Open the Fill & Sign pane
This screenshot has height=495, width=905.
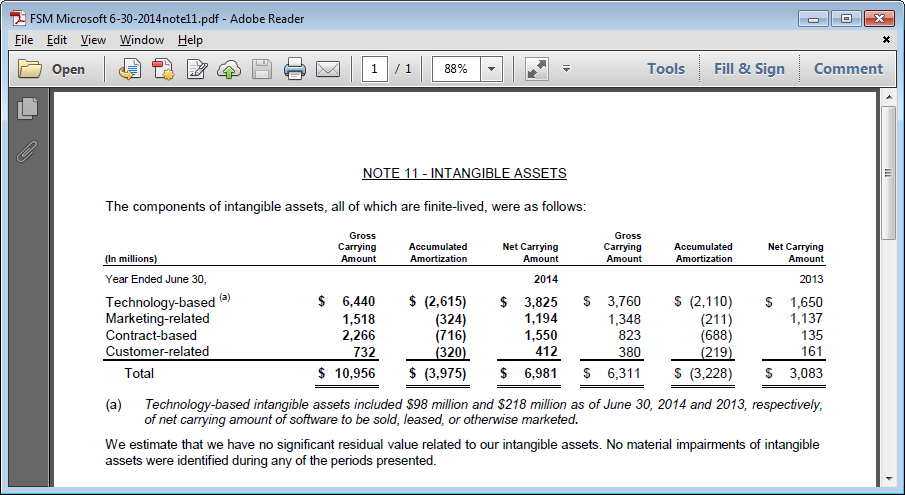point(749,69)
